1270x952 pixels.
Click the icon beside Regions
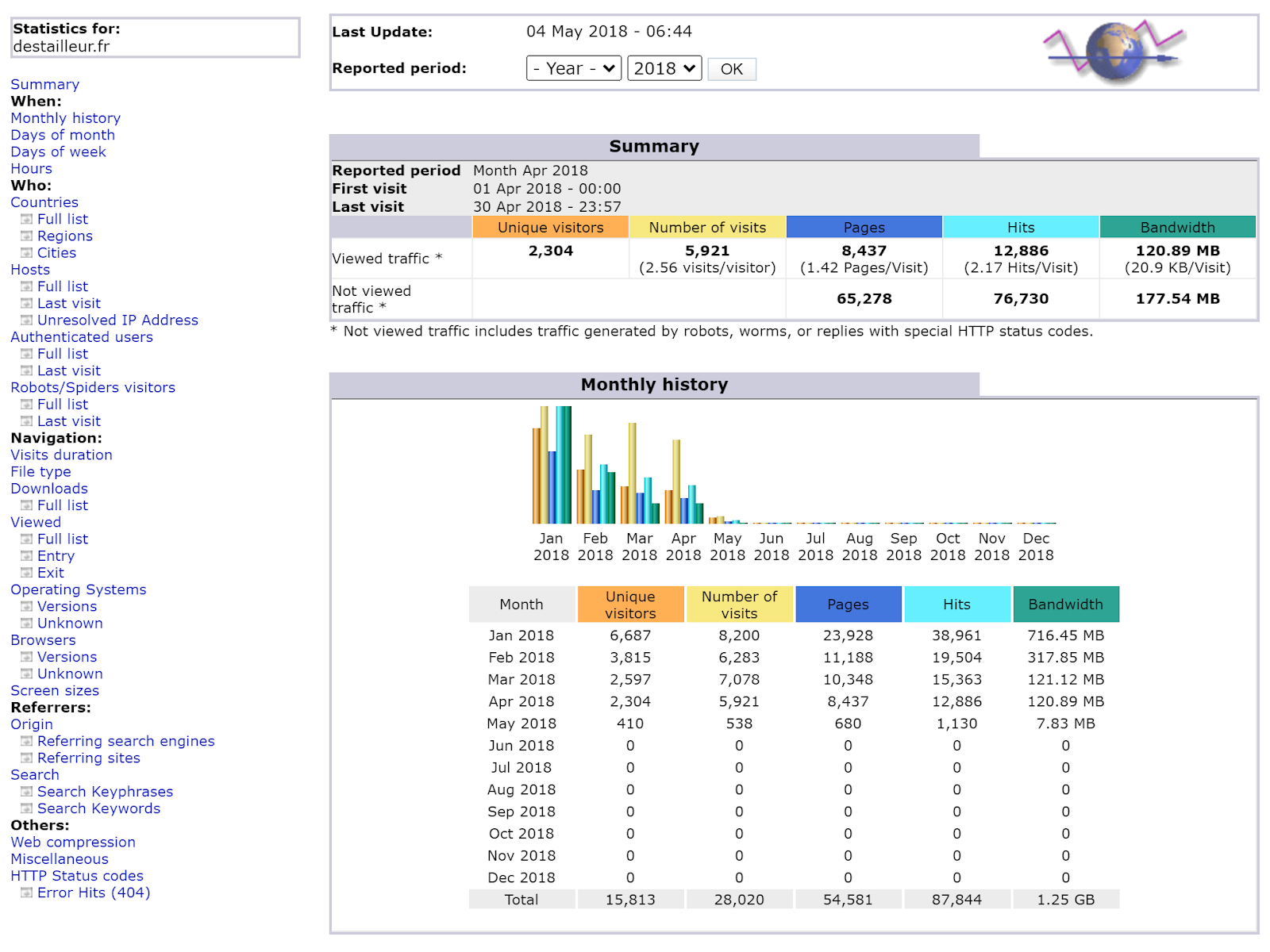(x=26, y=236)
